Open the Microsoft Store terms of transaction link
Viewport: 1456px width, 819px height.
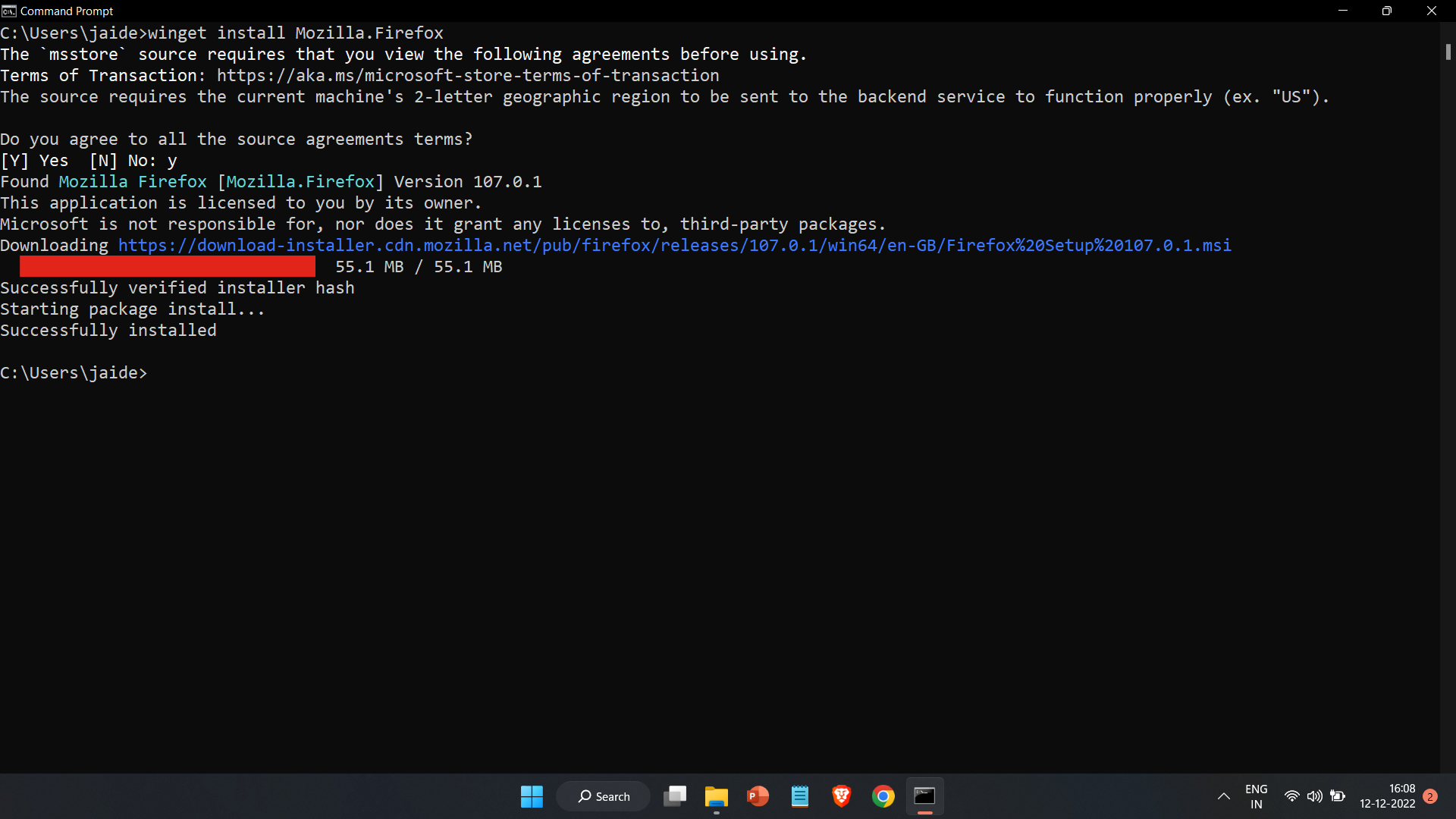[x=468, y=76]
